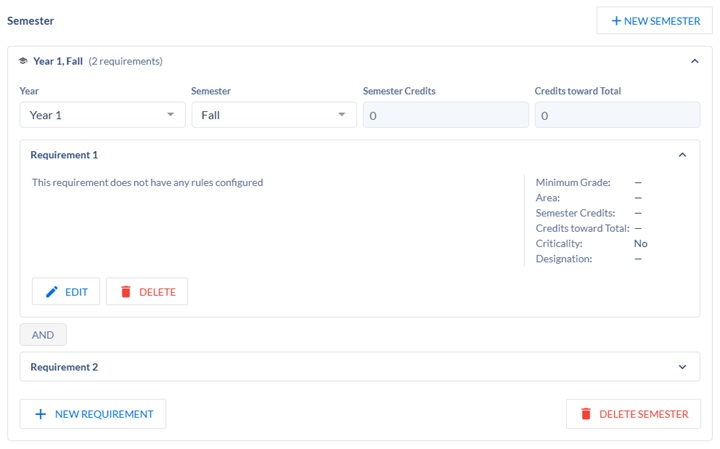Viewport: 720px width, 449px height.
Task: Expand the Requirement 2 section
Action: [682, 367]
